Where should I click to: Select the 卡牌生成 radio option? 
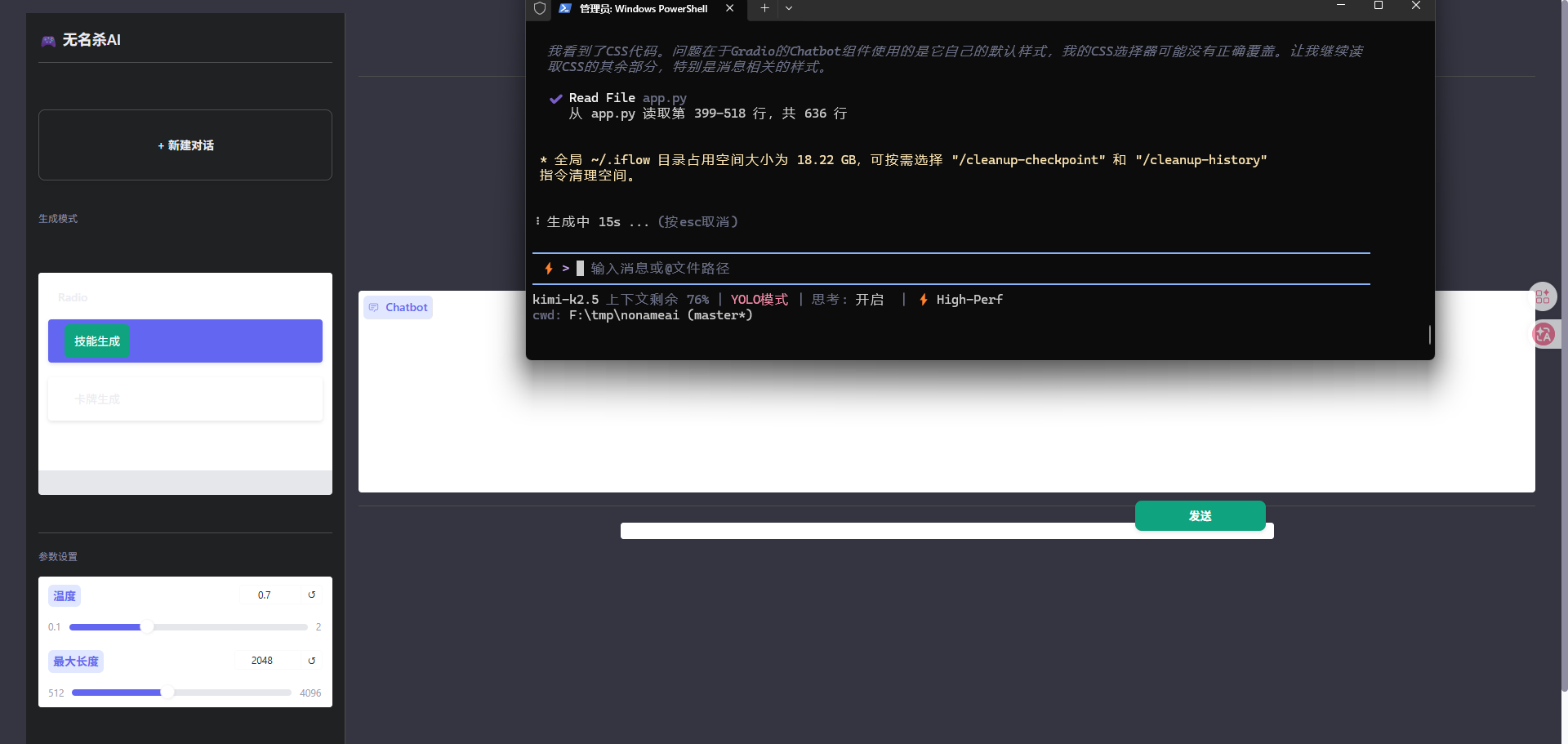[x=97, y=399]
